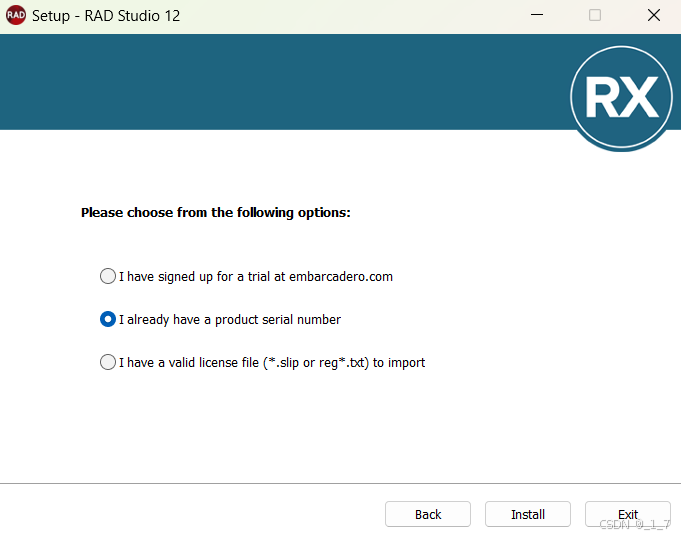Image resolution: width=681 pixels, height=538 pixels.
Task: Click the 'Setup - RAD Studio 12' window title
Action: [x=106, y=16]
